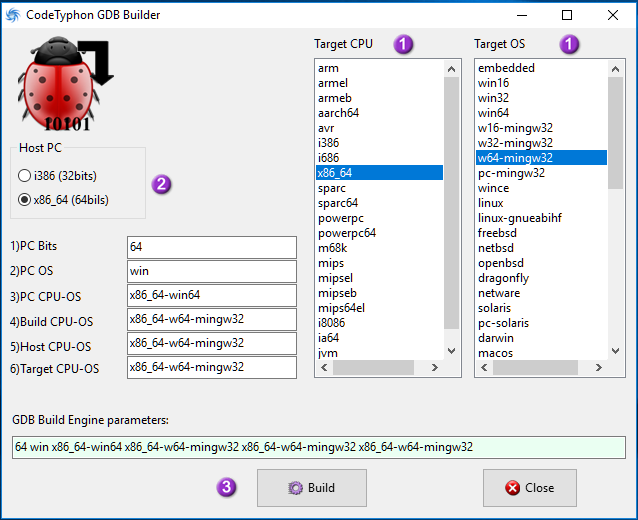638x520 pixels.
Task: Click in the PC OS field
Action: pyautogui.click(x=212, y=271)
